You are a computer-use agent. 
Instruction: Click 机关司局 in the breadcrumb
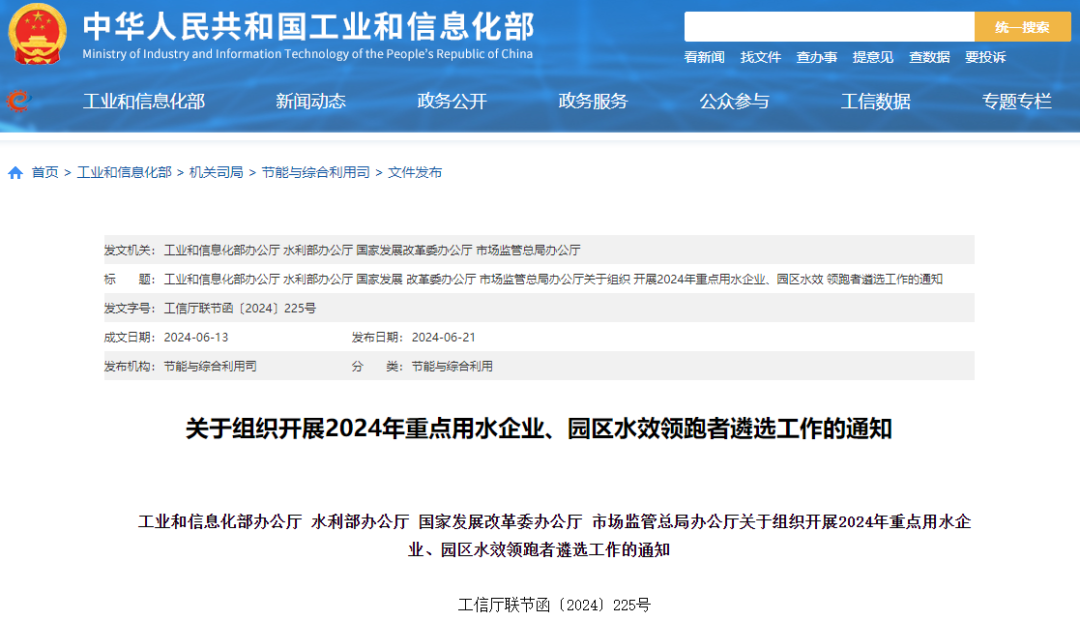click(x=216, y=173)
